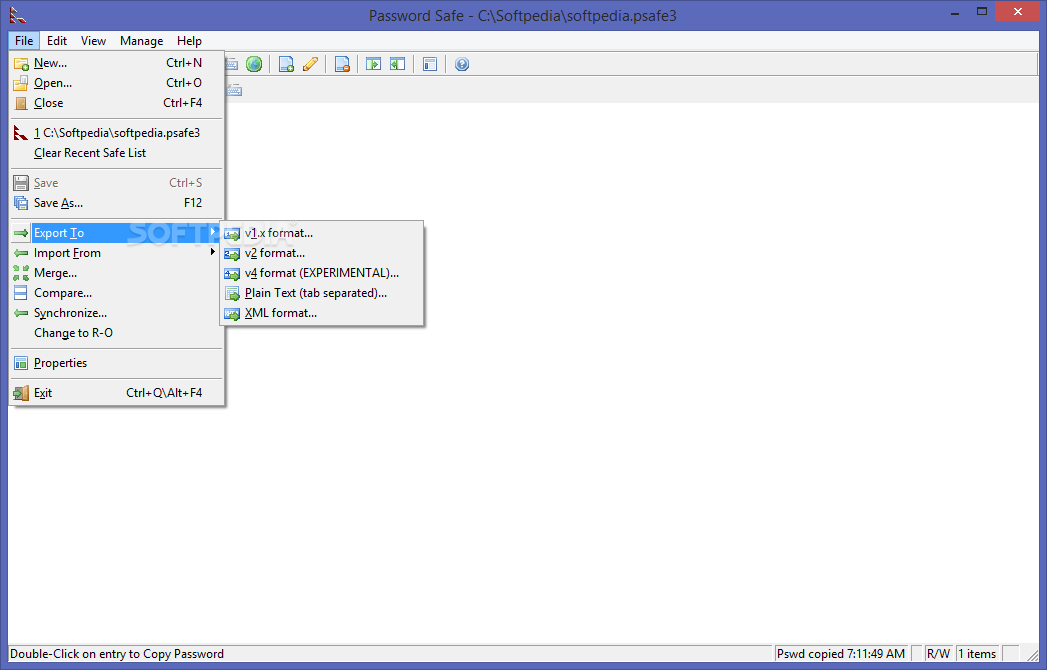Expand the Import From submenu
Image resolution: width=1047 pixels, height=670 pixels.
(117, 253)
